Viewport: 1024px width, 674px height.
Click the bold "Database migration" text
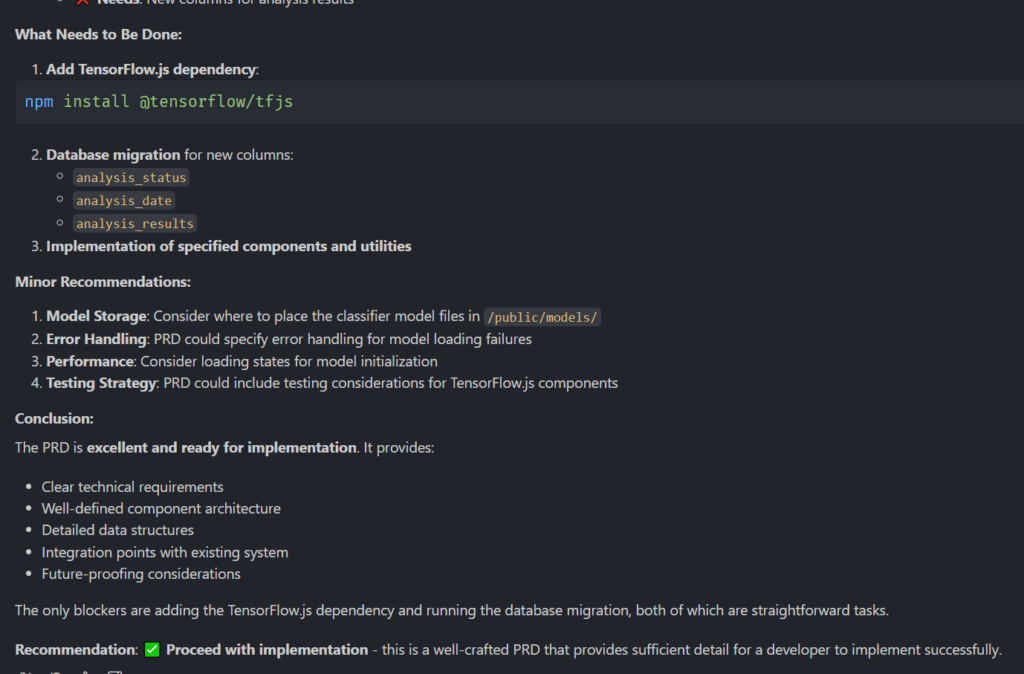[113, 155]
